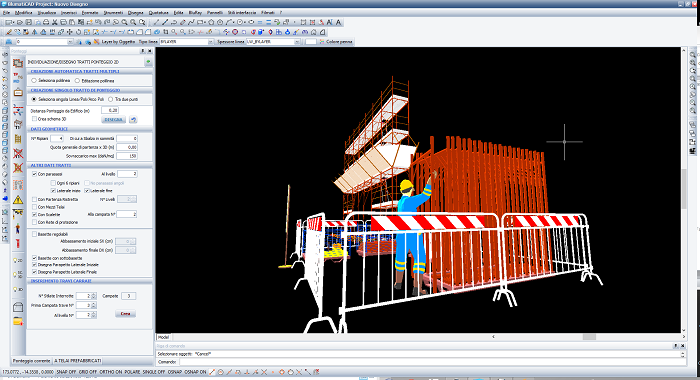The width and height of the screenshot is (700, 380).
Task: Click the undo arrow next to DISEGNA
Action: 133,120
